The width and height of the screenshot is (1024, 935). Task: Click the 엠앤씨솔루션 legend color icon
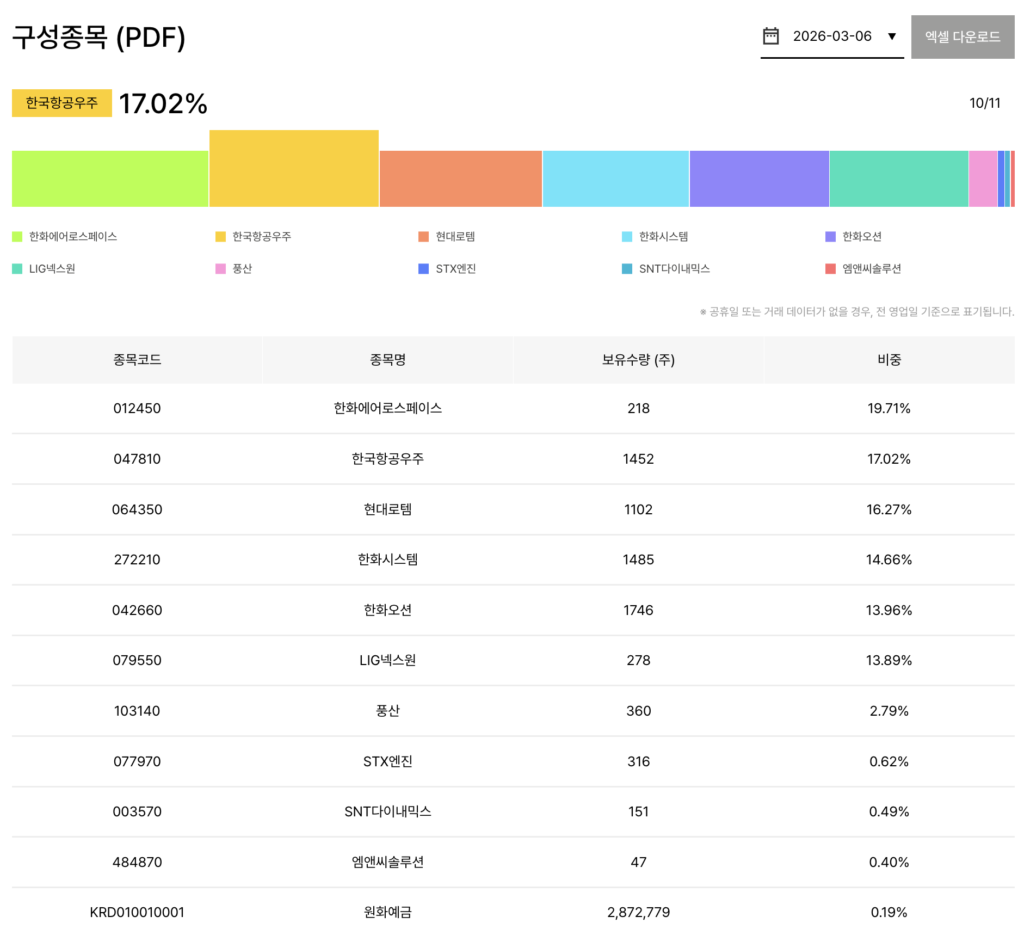click(x=830, y=269)
